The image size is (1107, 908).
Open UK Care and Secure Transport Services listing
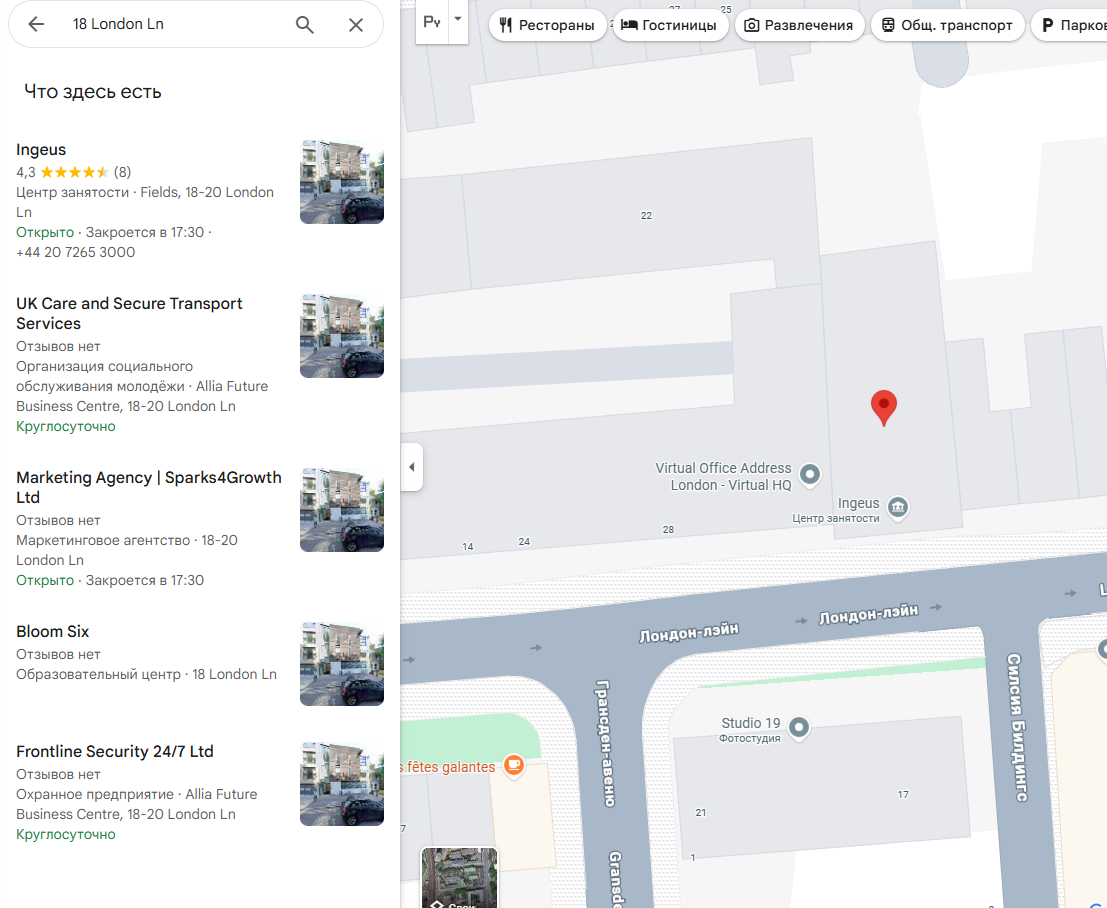[129, 313]
